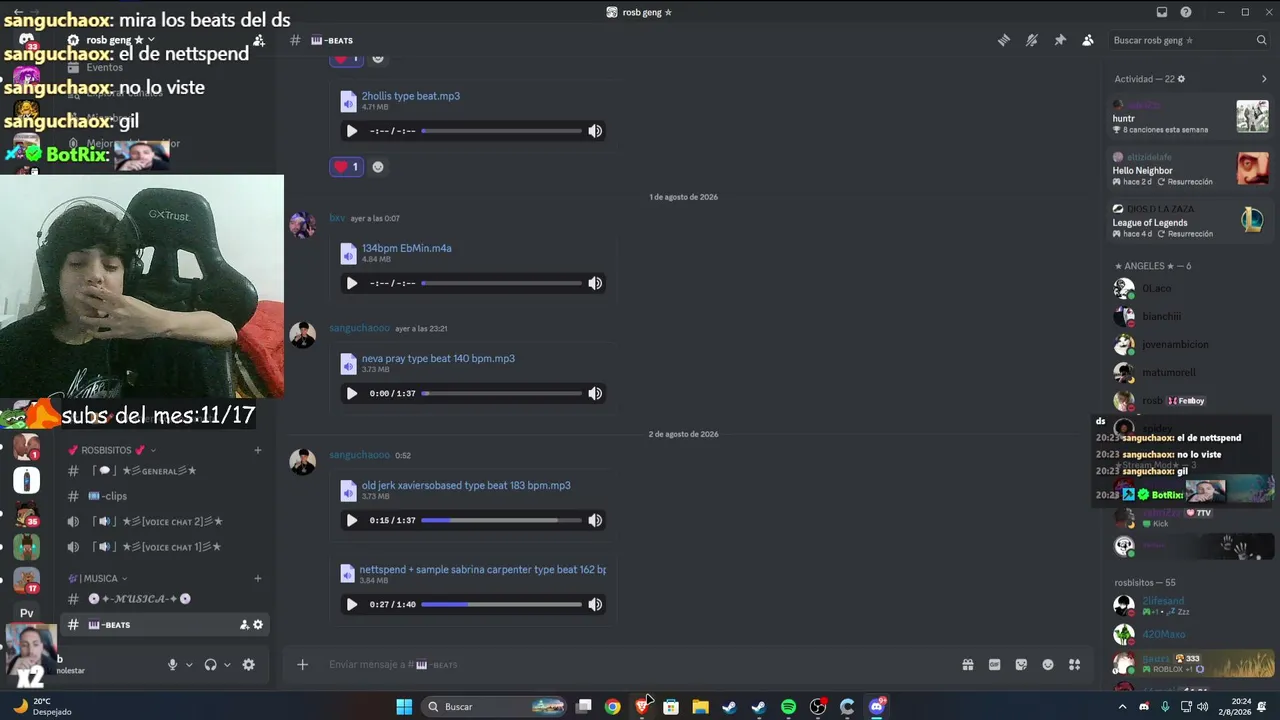This screenshot has width=1280, height=720.
Task: Open Actividad settings gear icon
Action: 1181,79
